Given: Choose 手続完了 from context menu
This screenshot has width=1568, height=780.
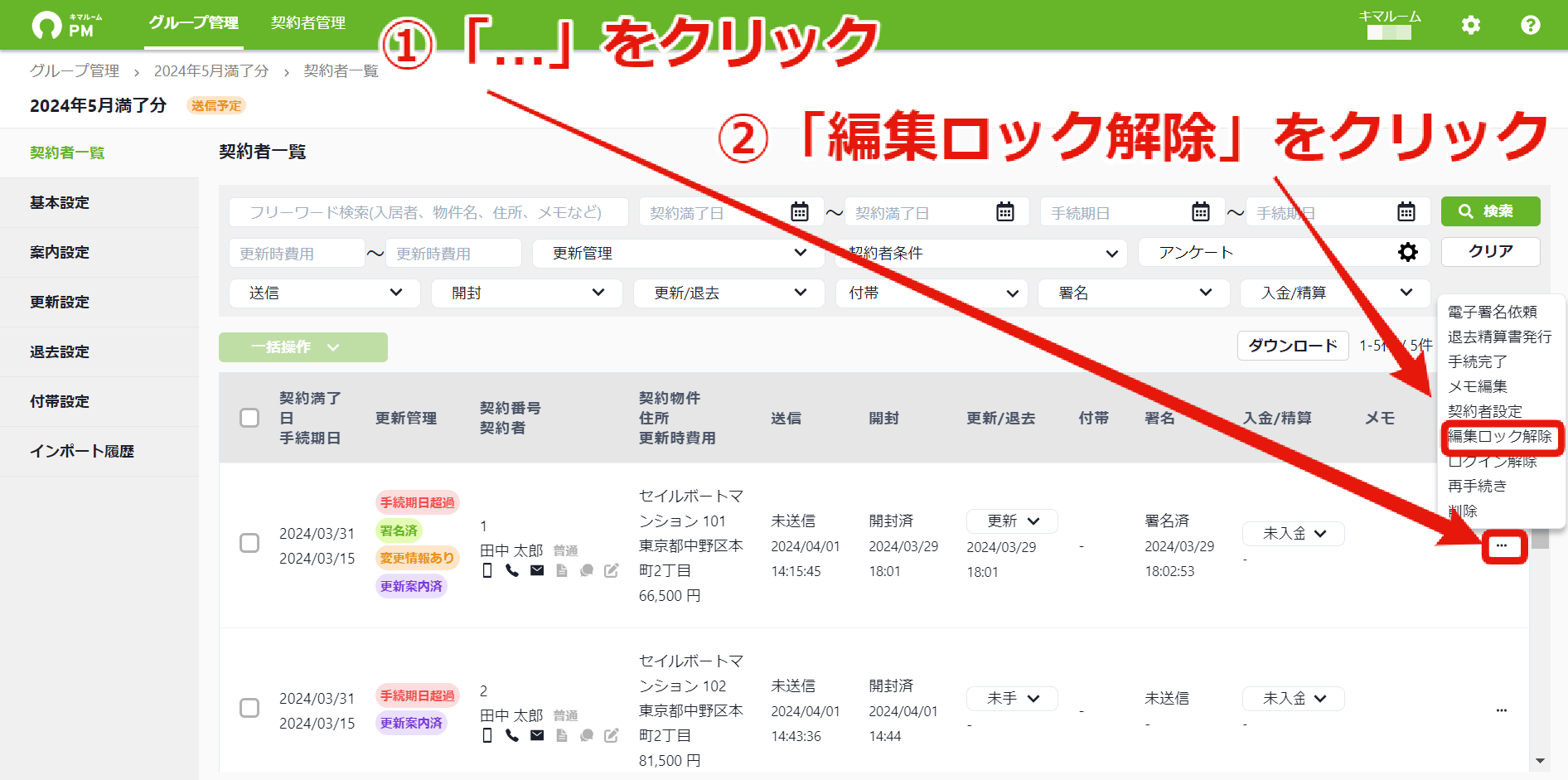Looking at the screenshot, I should click(1478, 361).
